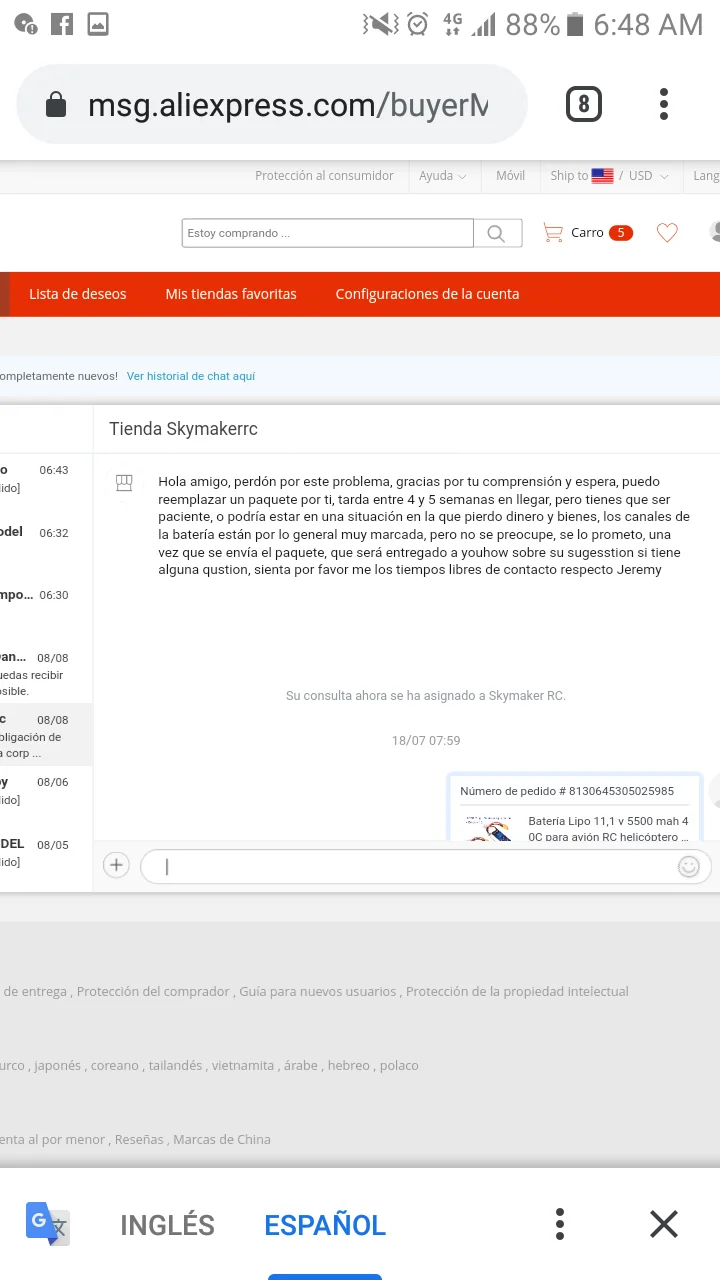Open the Ayuda dropdown
The height and width of the screenshot is (1280, 720).
tap(442, 176)
